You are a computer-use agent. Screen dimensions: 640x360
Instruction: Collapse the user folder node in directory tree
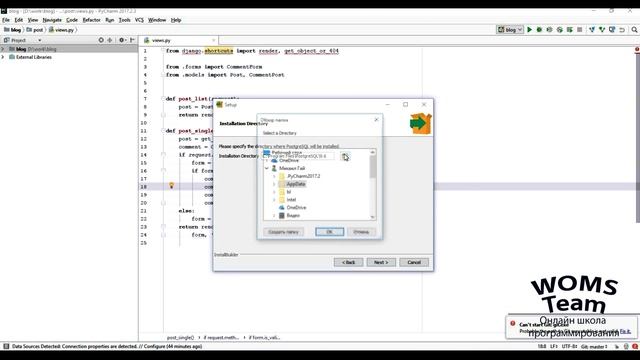coord(267,168)
